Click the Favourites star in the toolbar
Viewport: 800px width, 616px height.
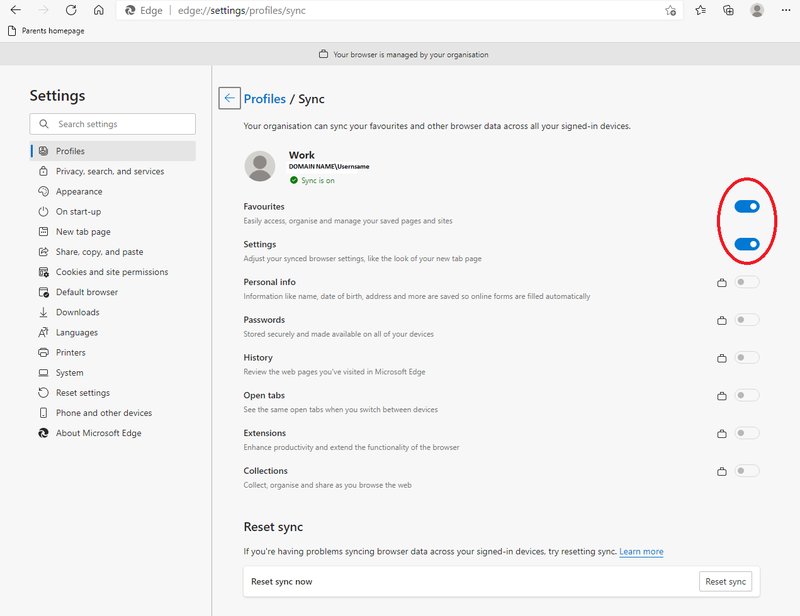(700, 11)
